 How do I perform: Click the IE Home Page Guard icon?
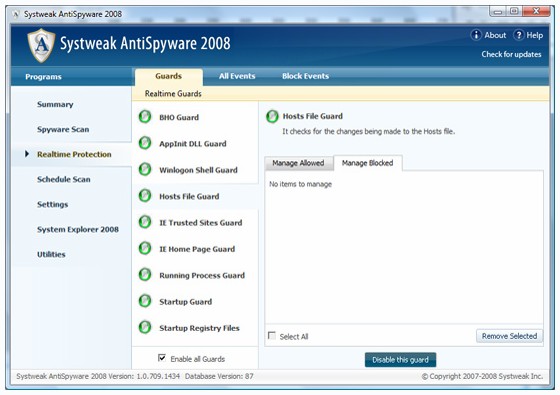coord(145,249)
